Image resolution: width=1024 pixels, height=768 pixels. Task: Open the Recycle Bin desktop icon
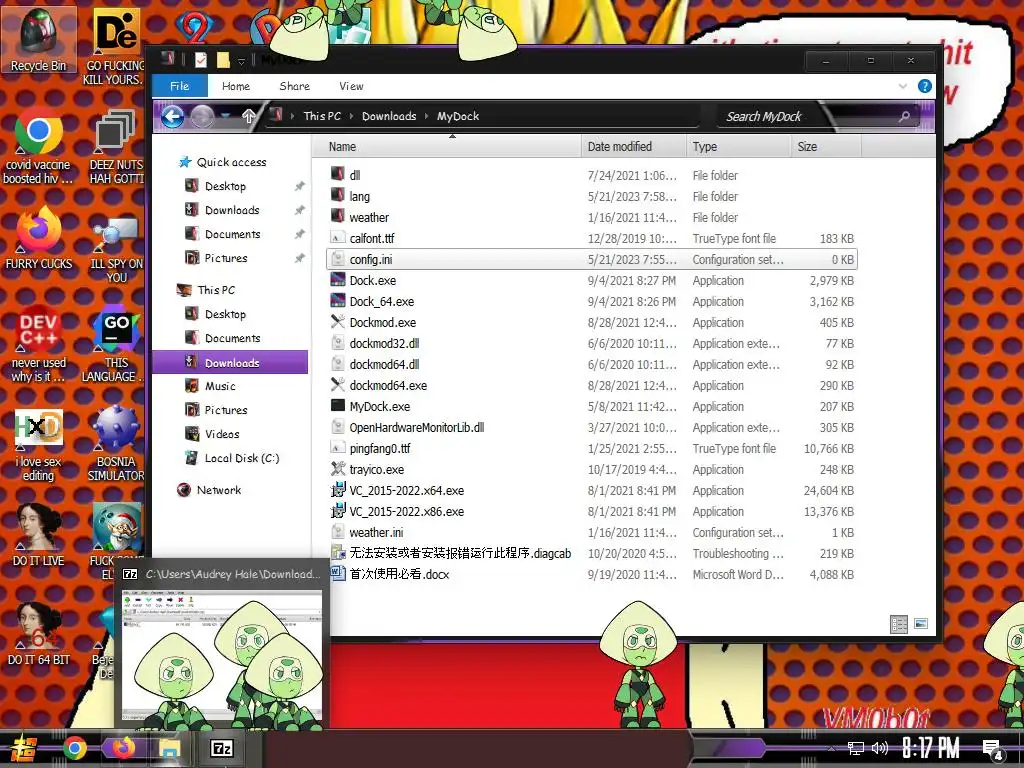tap(39, 40)
